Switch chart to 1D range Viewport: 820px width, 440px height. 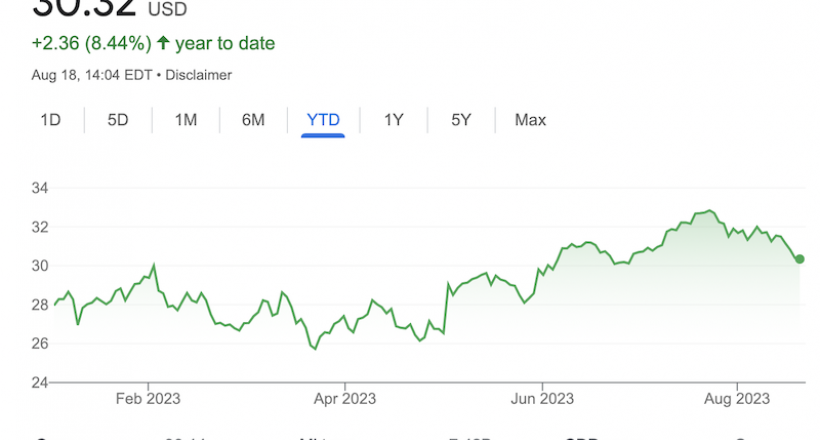(51, 120)
